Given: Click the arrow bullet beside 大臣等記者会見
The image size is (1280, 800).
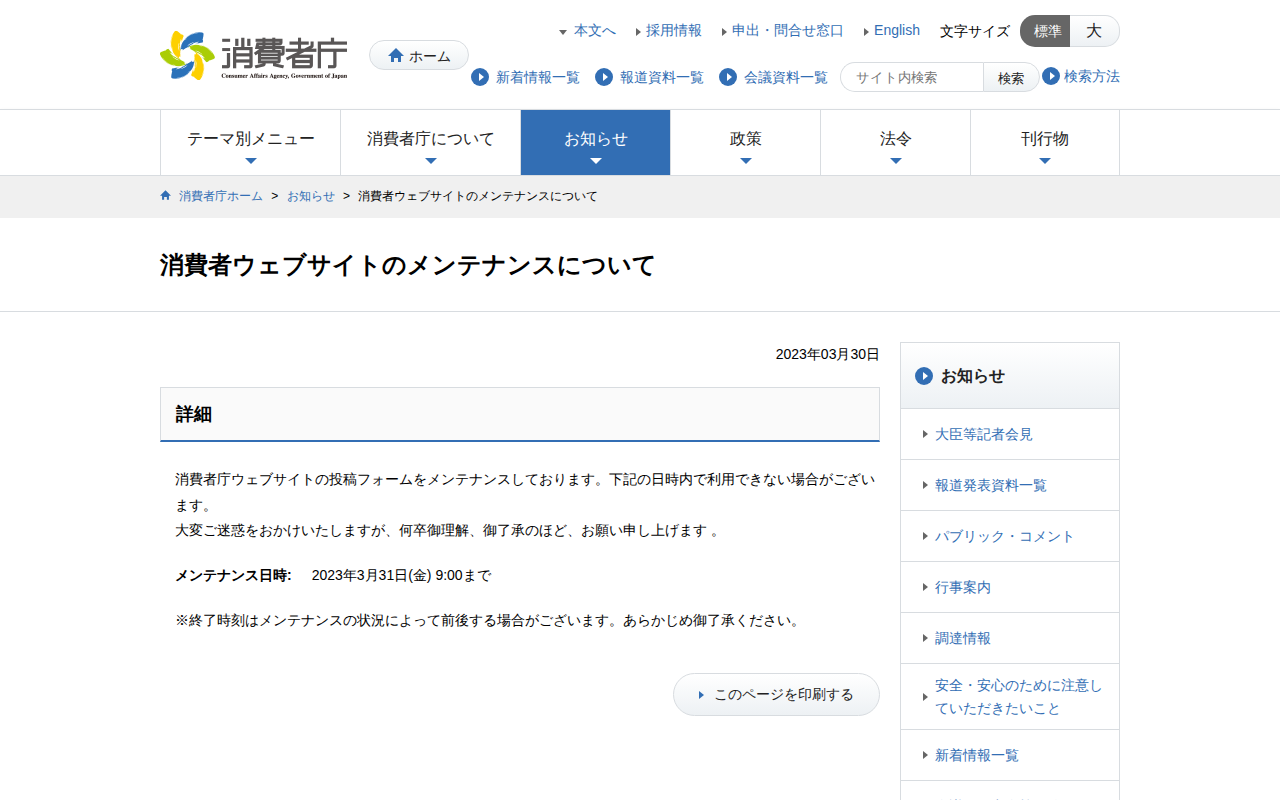Looking at the screenshot, I should click(x=925, y=435).
